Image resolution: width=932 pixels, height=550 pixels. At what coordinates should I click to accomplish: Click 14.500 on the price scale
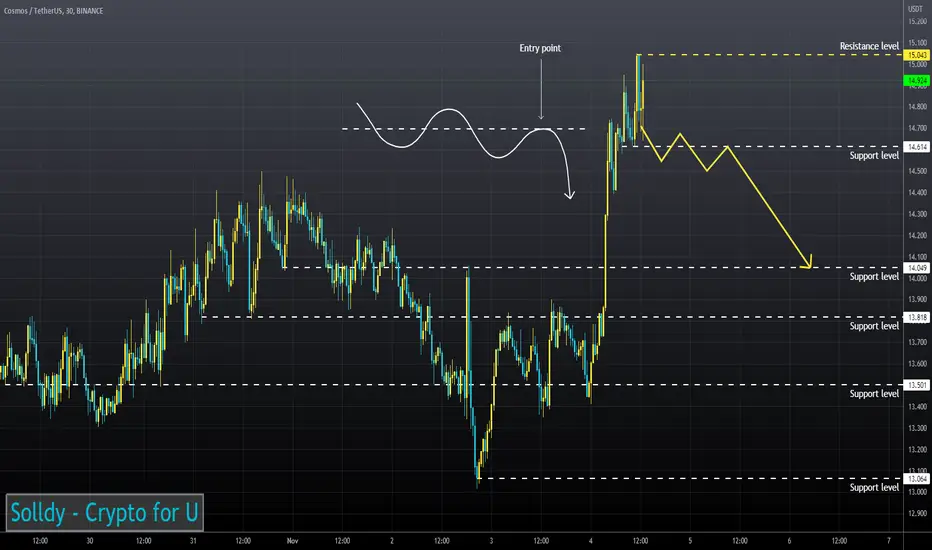917,171
